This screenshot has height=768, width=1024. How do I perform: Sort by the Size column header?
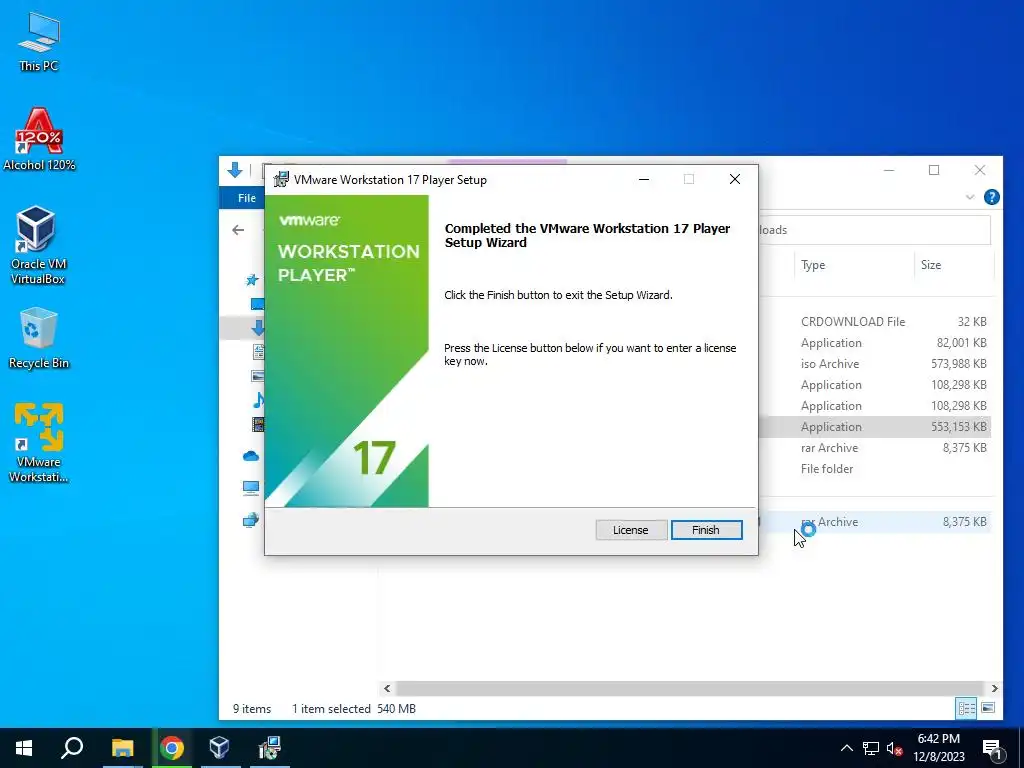tap(952, 264)
